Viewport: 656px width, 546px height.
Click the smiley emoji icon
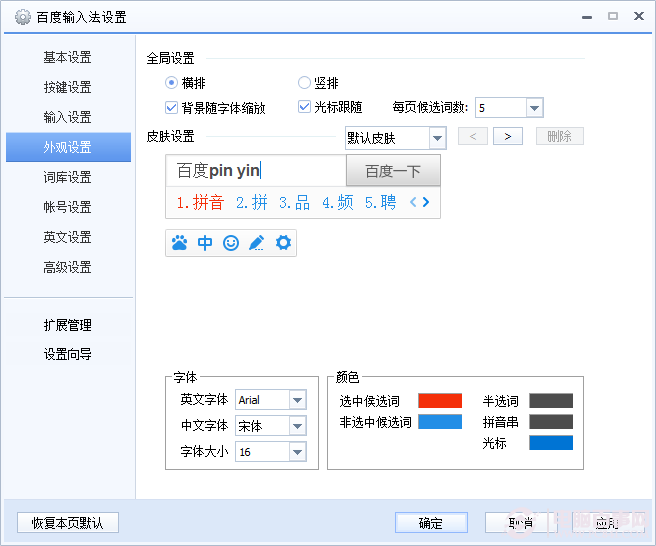coord(231,243)
